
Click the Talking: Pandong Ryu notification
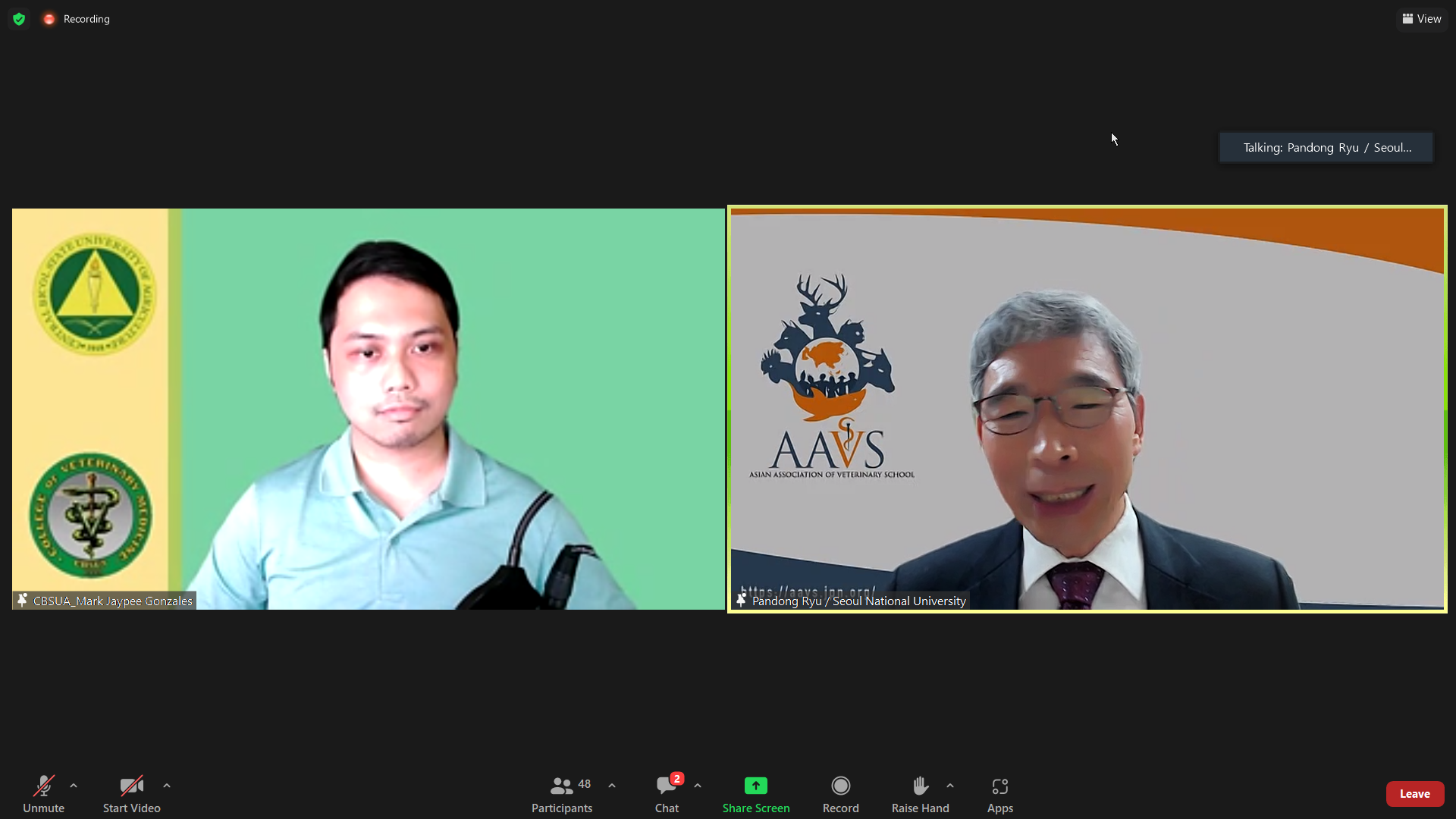click(x=1326, y=148)
